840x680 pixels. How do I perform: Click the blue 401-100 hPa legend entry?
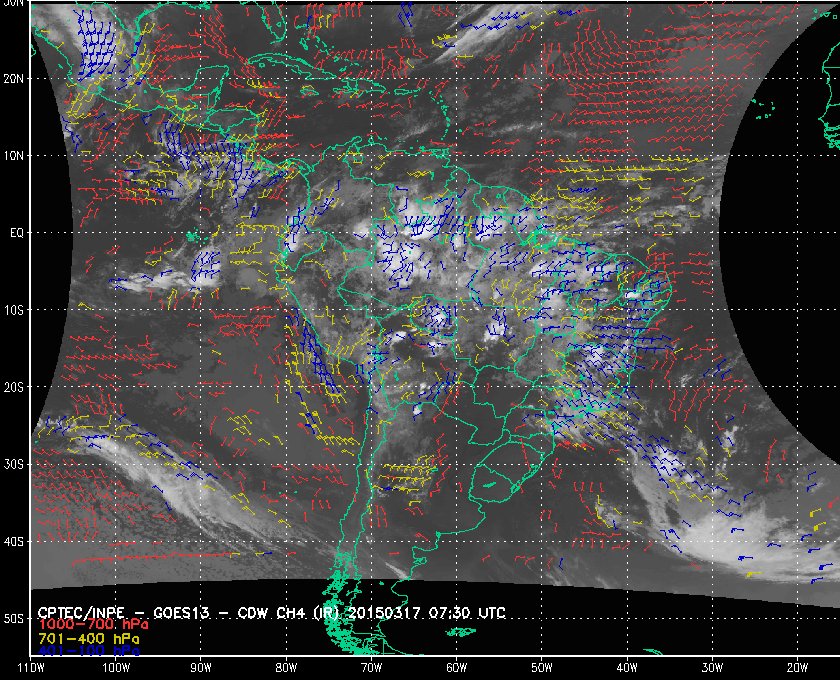(89, 651)
